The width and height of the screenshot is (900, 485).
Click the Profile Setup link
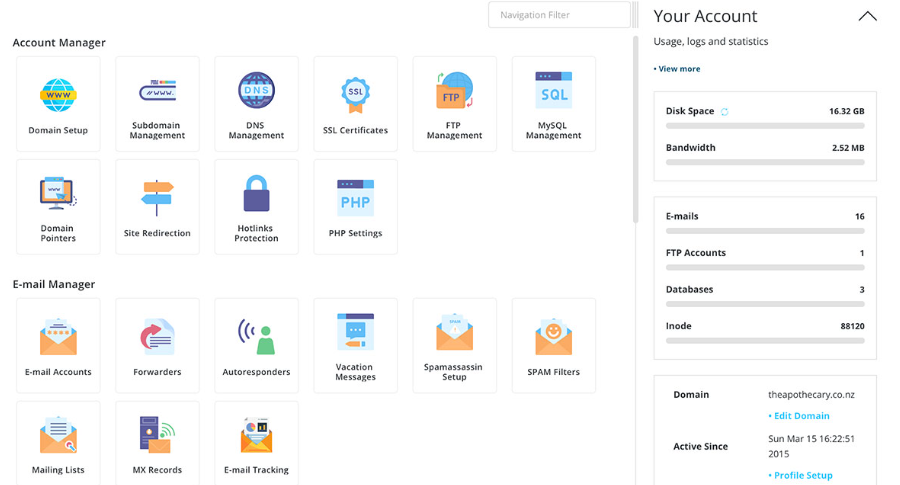801,476
